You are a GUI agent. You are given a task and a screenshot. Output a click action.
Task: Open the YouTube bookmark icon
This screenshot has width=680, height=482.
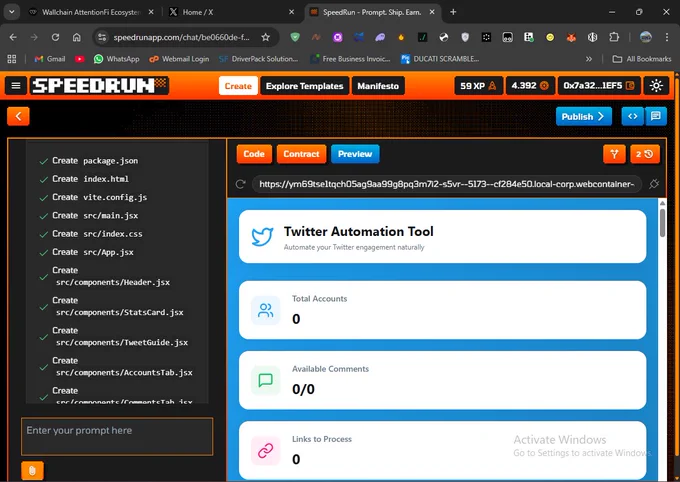click(79, 59)
